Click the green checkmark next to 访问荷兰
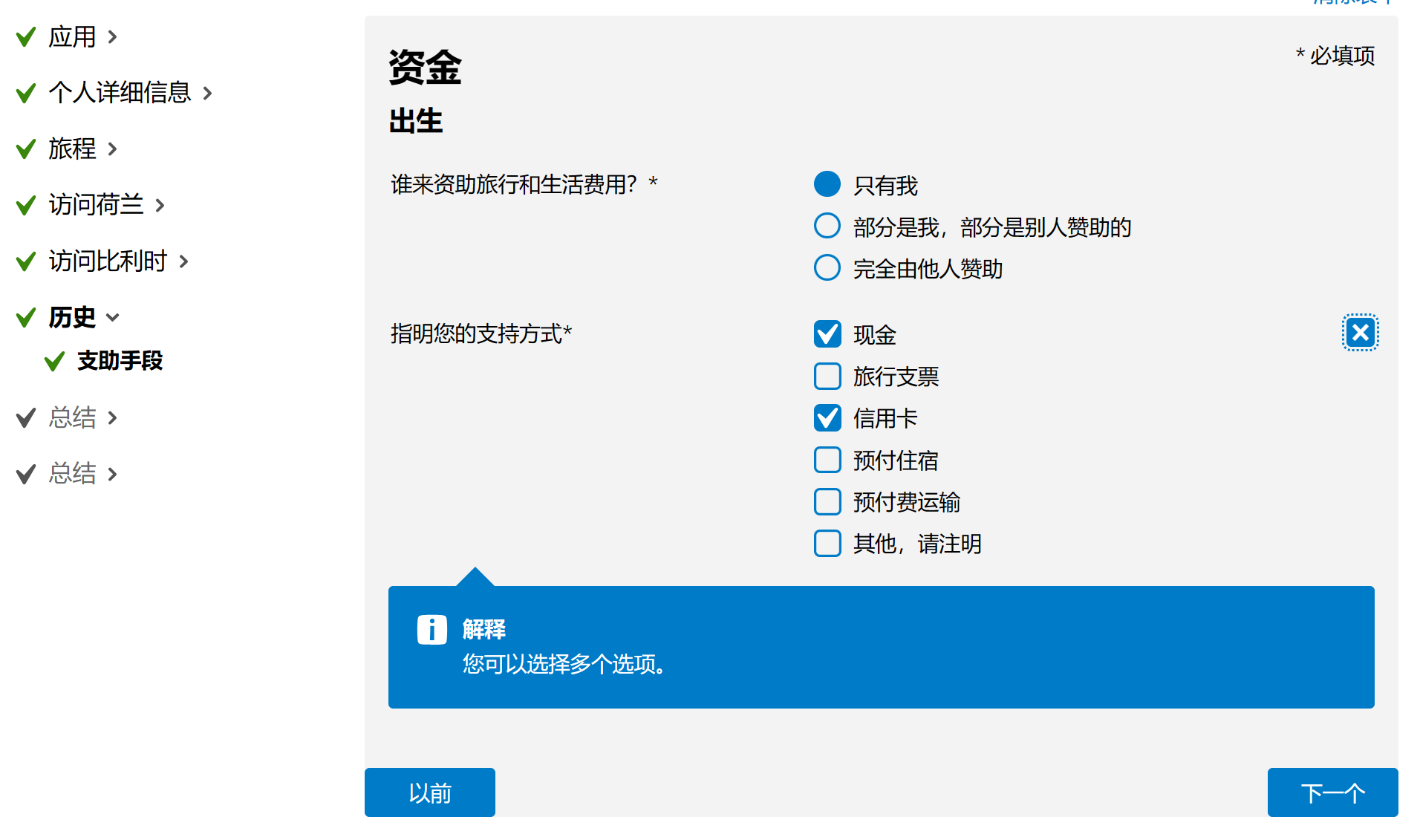Viewport: 1420px width, 840px height. (26, 205)
